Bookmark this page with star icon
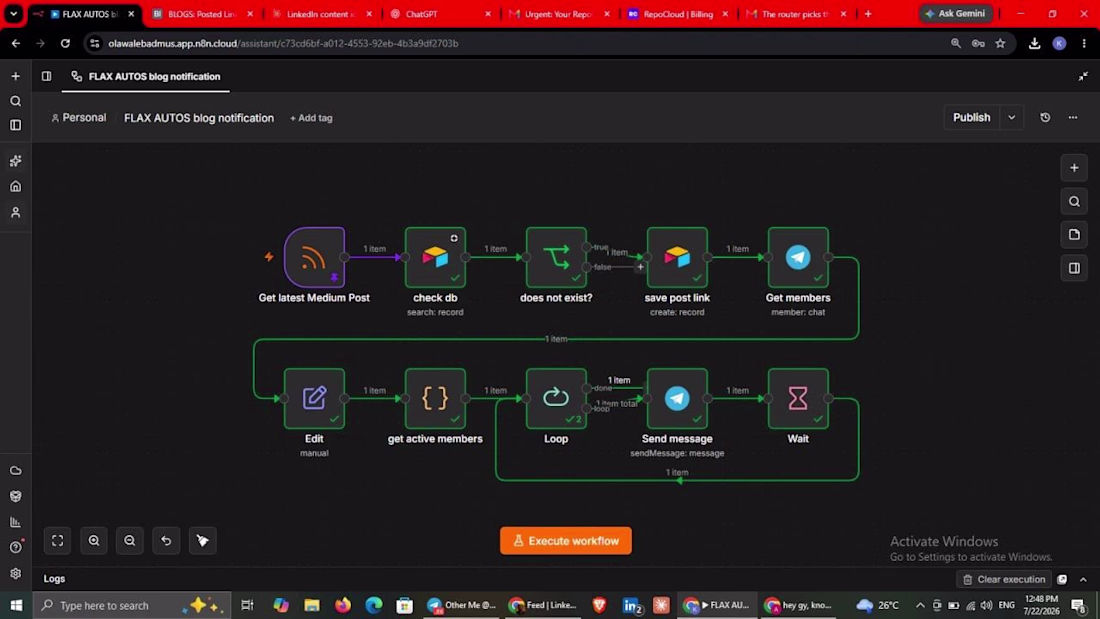 1000,44
